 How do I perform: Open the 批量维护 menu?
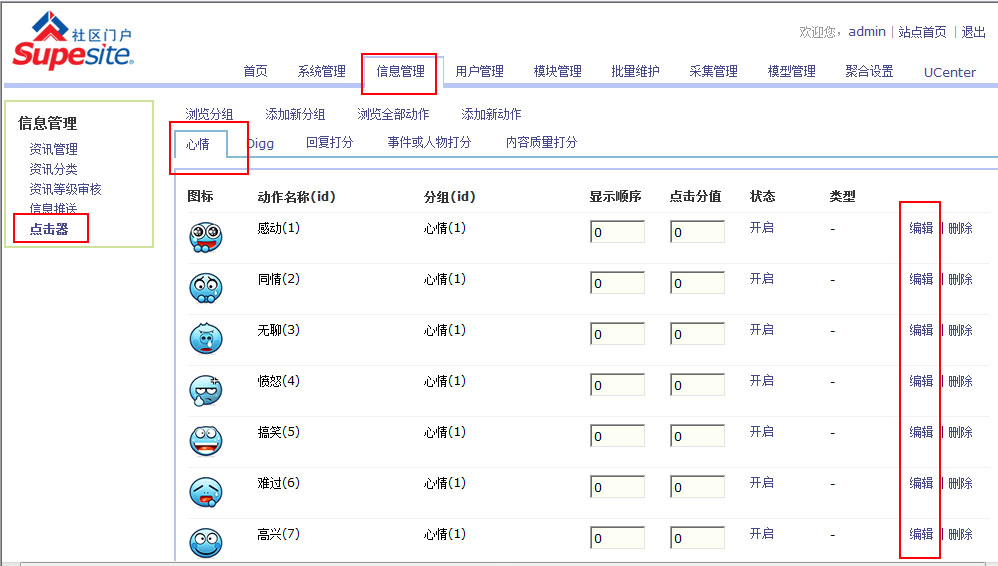[635, 71]
